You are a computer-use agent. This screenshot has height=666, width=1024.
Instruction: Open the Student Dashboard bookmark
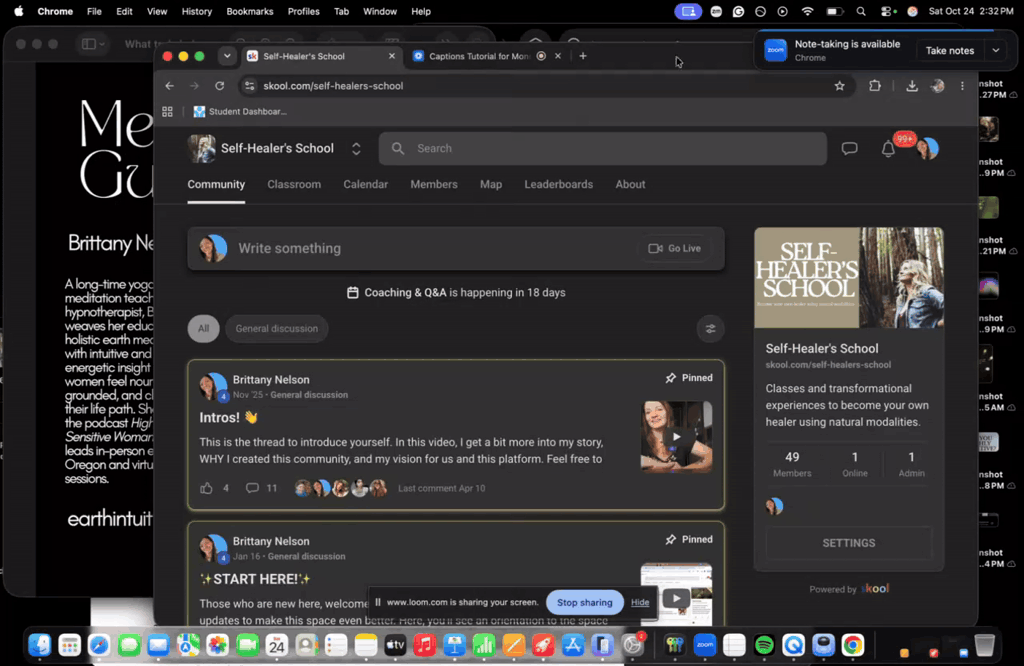click(240, 112)
